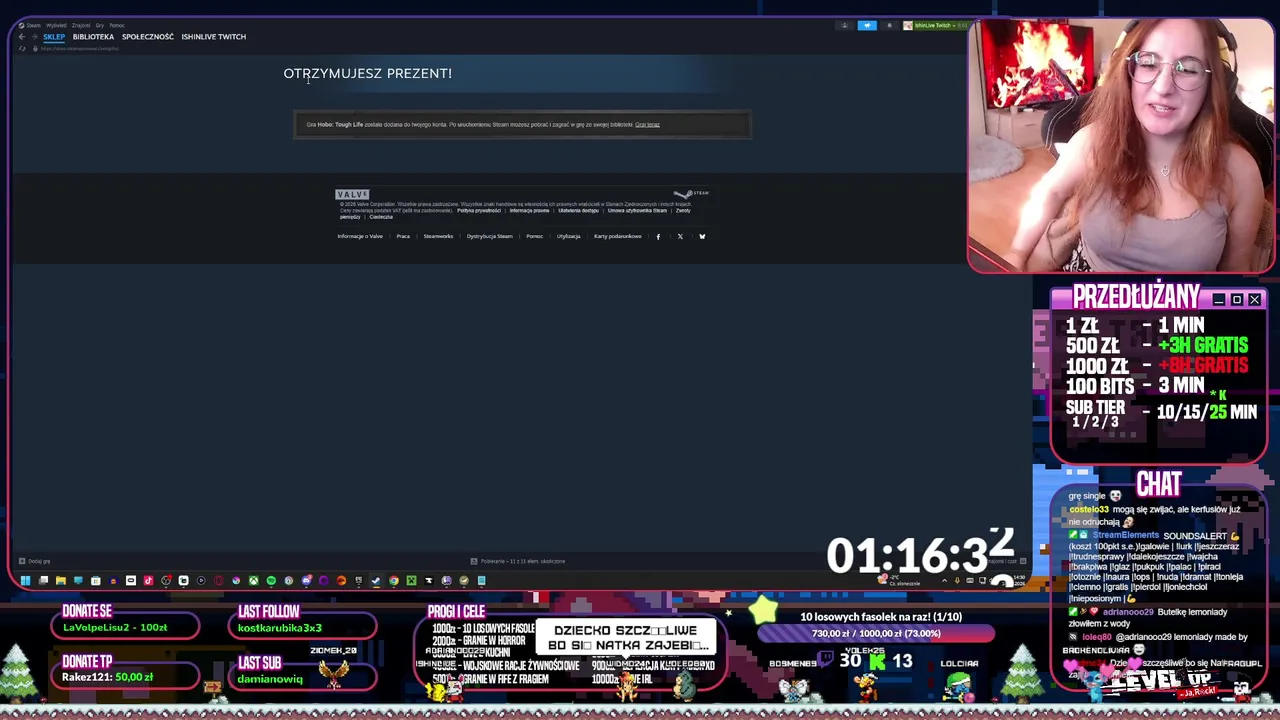This screenshot has width=1280, height=720.
Task: Open the Utylizacja footer link
Action: (568, 236)
